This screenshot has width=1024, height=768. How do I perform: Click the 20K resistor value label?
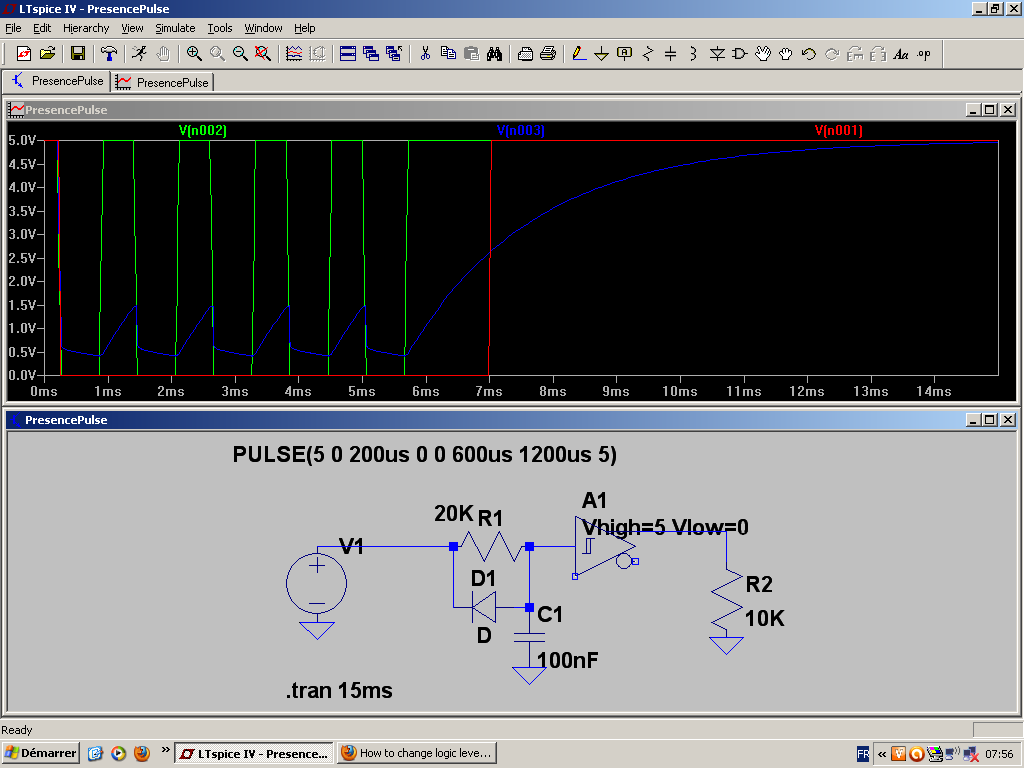[x=453, y=514]
